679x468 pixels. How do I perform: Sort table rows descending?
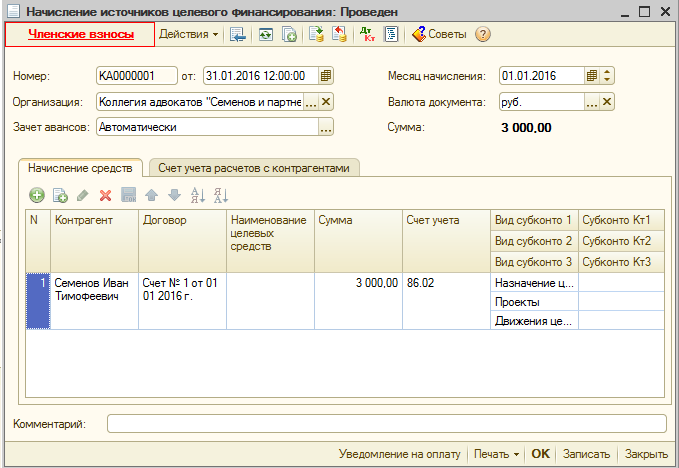221,195
